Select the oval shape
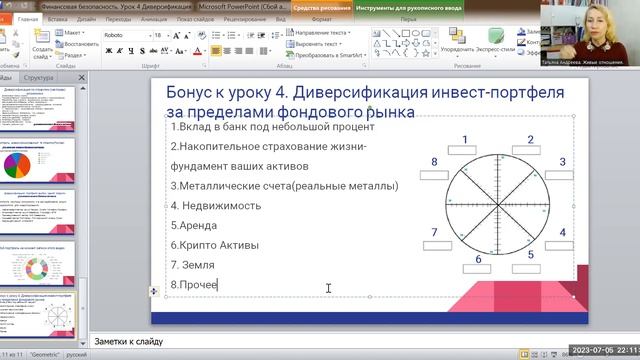This screenshot has width=640, height=360. pyautogui.click(x=416, y=33)
